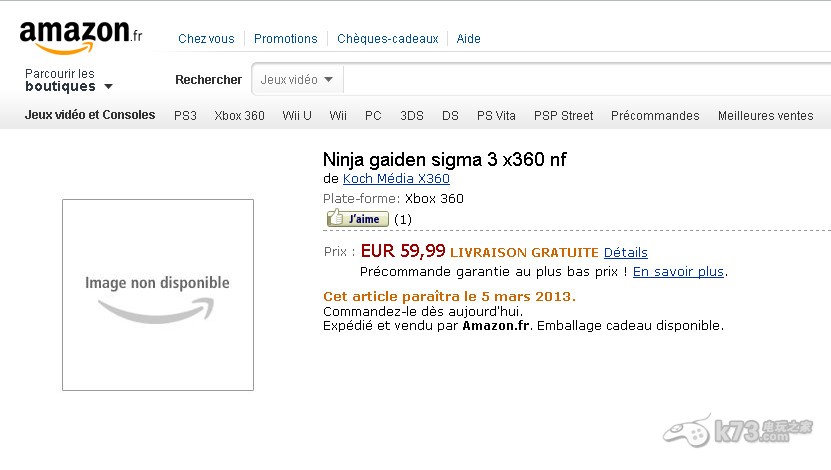The width and height of the screenshot is (831, 470).
Task: Go to the PS Vita tab
Action: pyautogui.click(x=496, y=116)
